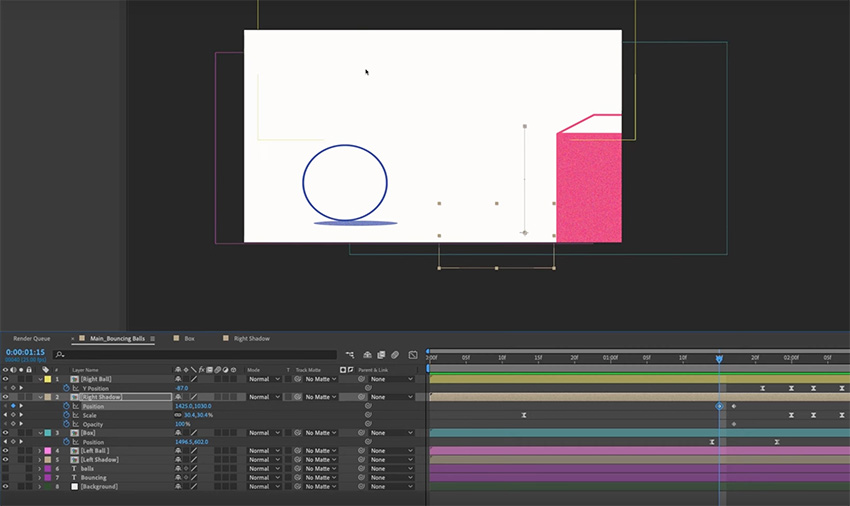
Task: Click the shy switch of Left Ball layer
Action: (x=178, y=451)
